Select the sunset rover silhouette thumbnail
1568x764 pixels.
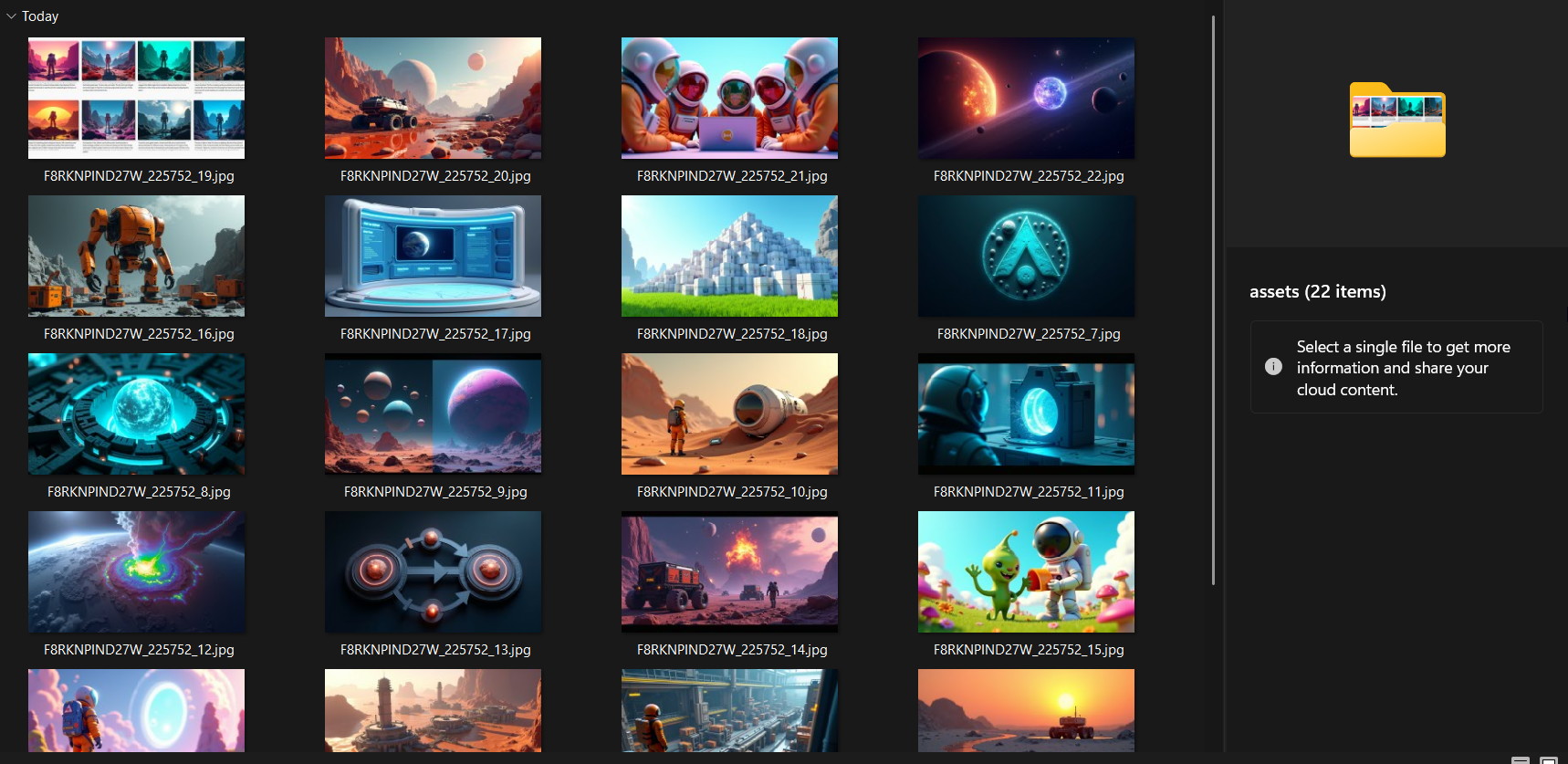[1026, 710]
